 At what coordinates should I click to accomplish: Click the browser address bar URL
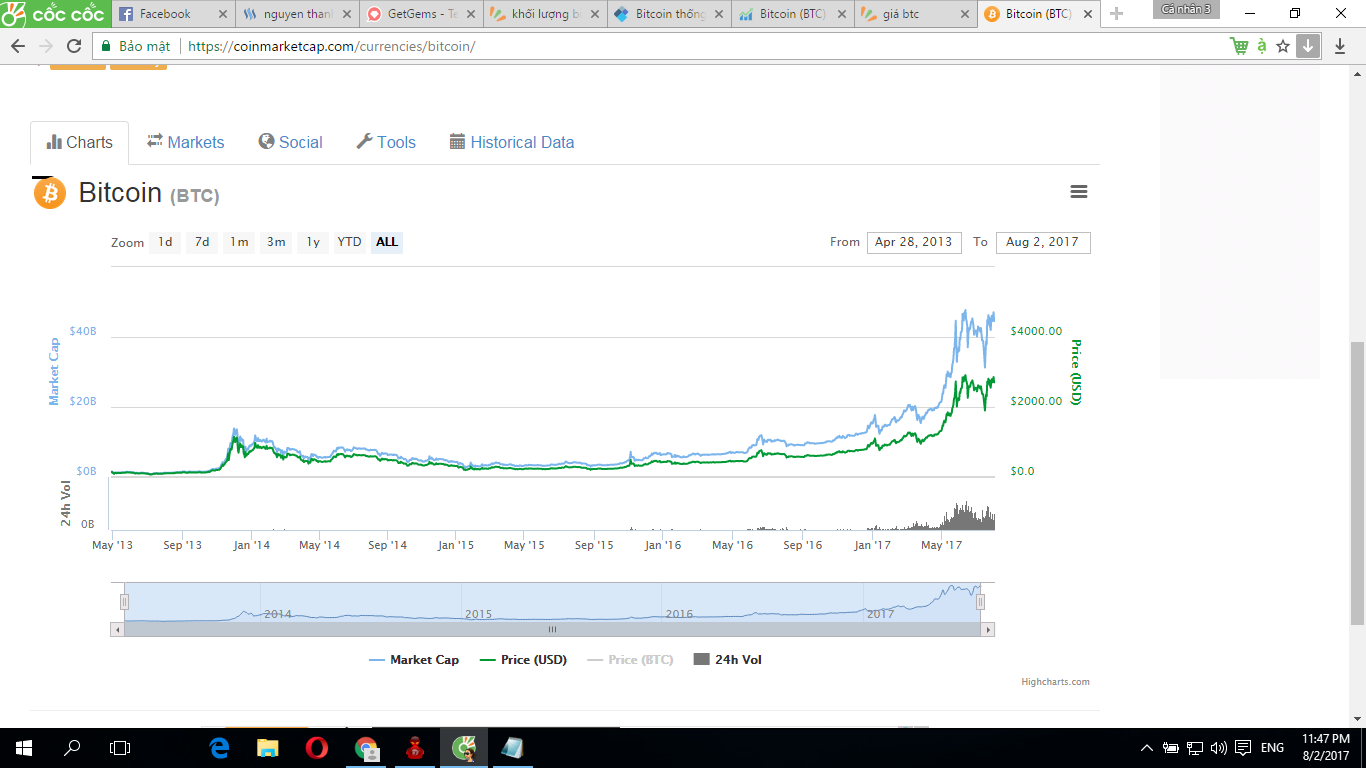(331, 47)
